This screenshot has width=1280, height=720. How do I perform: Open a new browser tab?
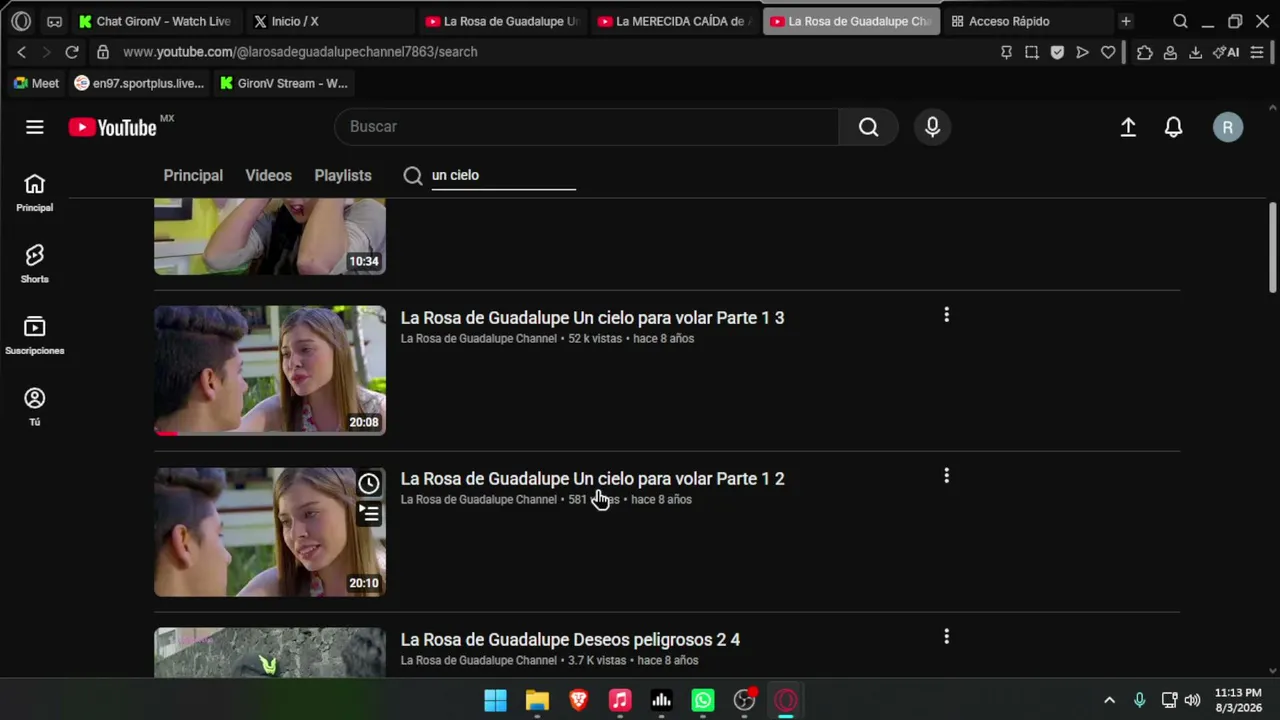1126,21
